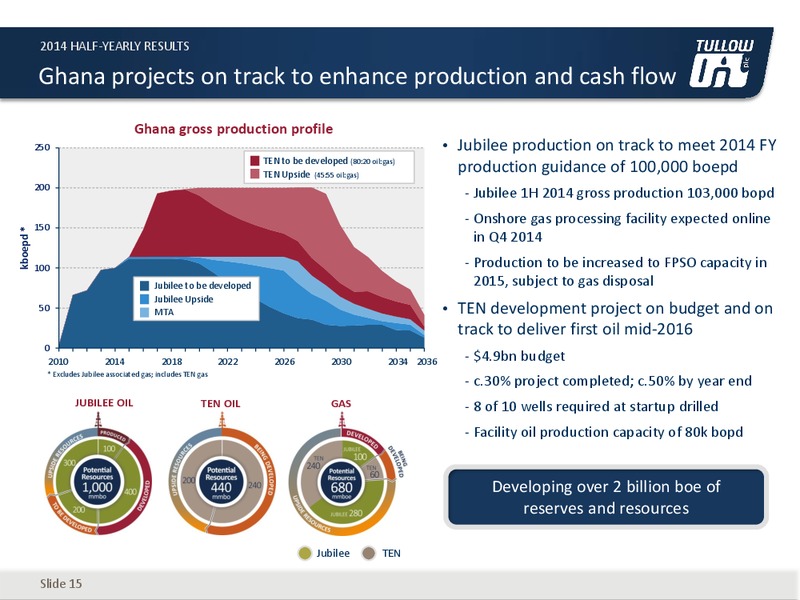Click the Jubilee olive legend dot

[x=305, y=554]
